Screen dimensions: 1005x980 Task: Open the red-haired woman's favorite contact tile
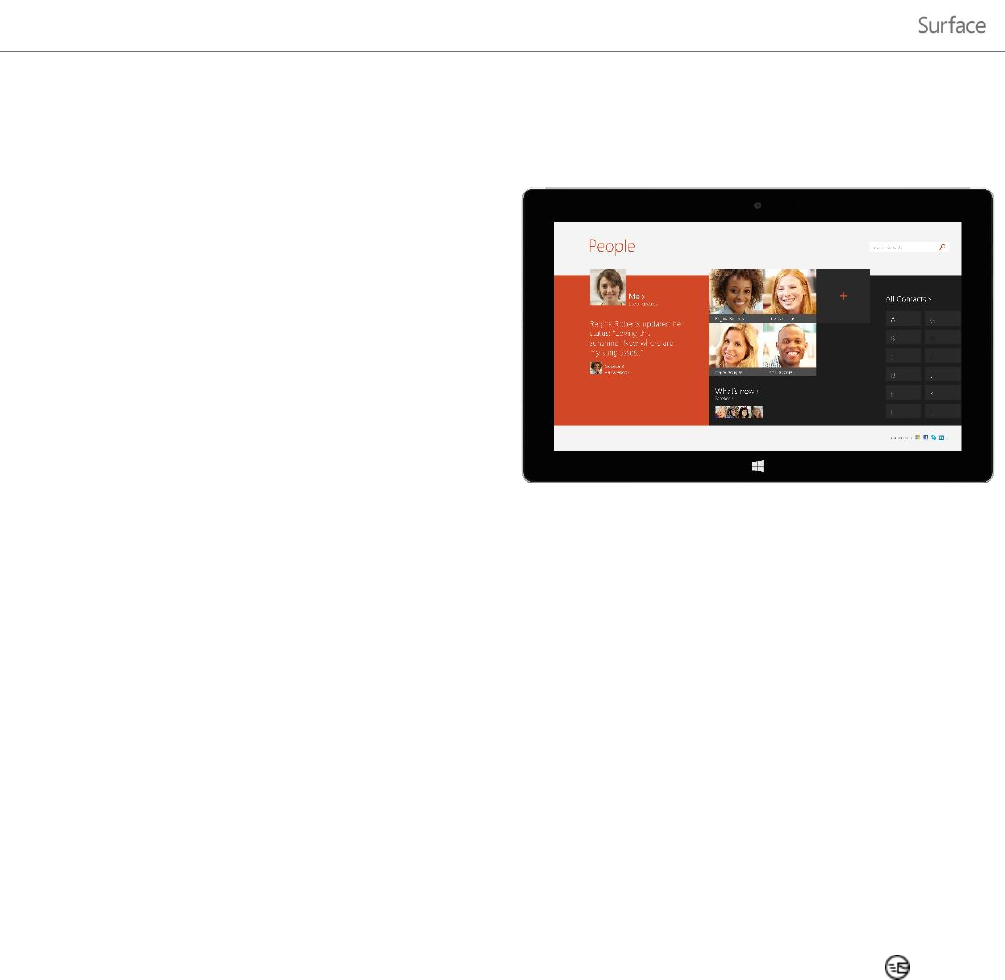click(x=789, y=292)
